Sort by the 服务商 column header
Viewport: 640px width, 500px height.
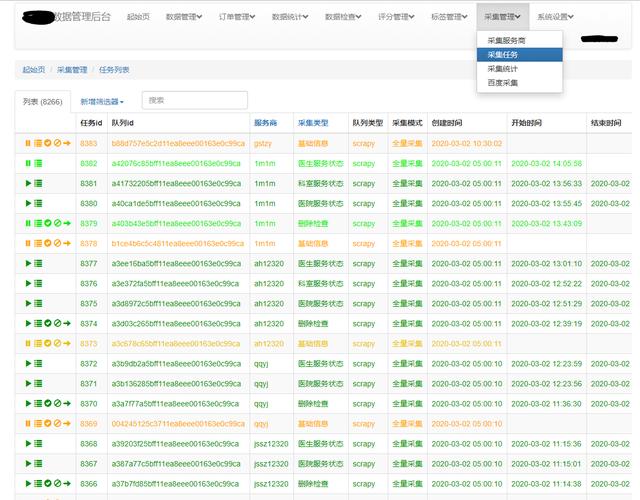[x=266, y=123]
